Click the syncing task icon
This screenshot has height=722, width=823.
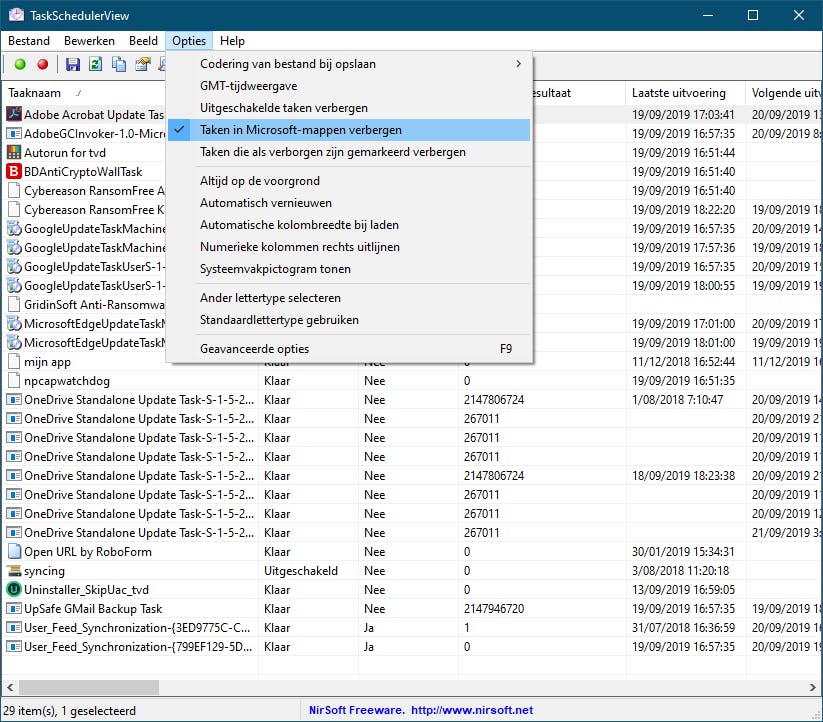(x=14, y=570)
